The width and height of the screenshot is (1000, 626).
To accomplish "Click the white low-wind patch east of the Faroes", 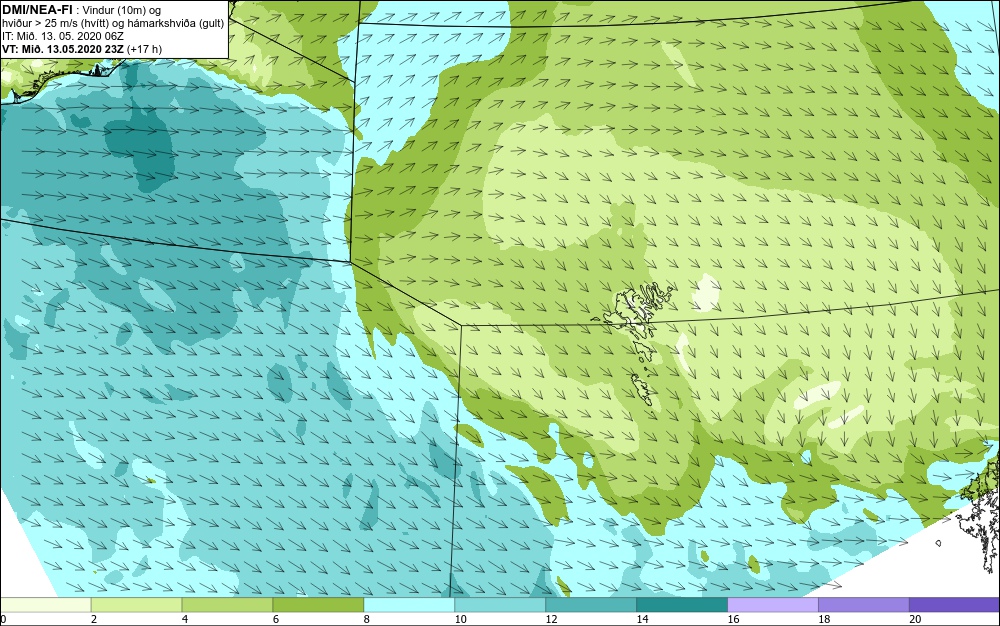I will [x=705, y=291].
